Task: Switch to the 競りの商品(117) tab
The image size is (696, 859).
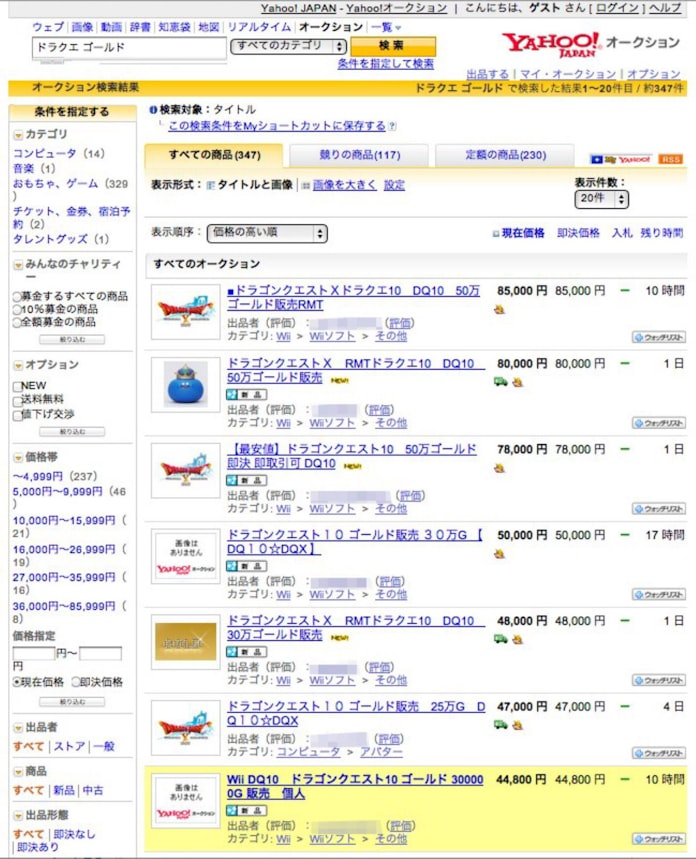Action: tap(359, 155)
